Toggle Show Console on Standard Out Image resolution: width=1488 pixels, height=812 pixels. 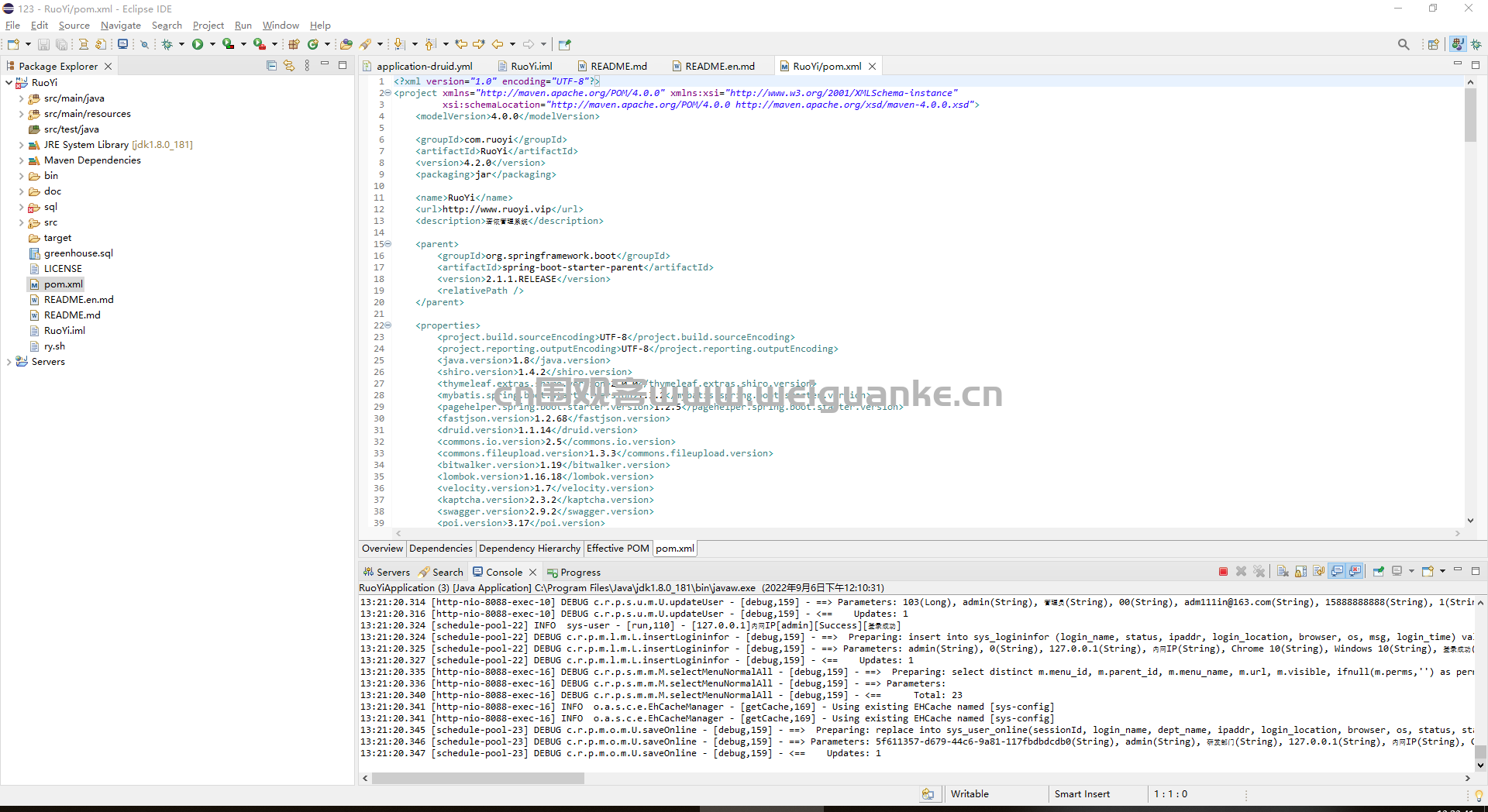1337,572
